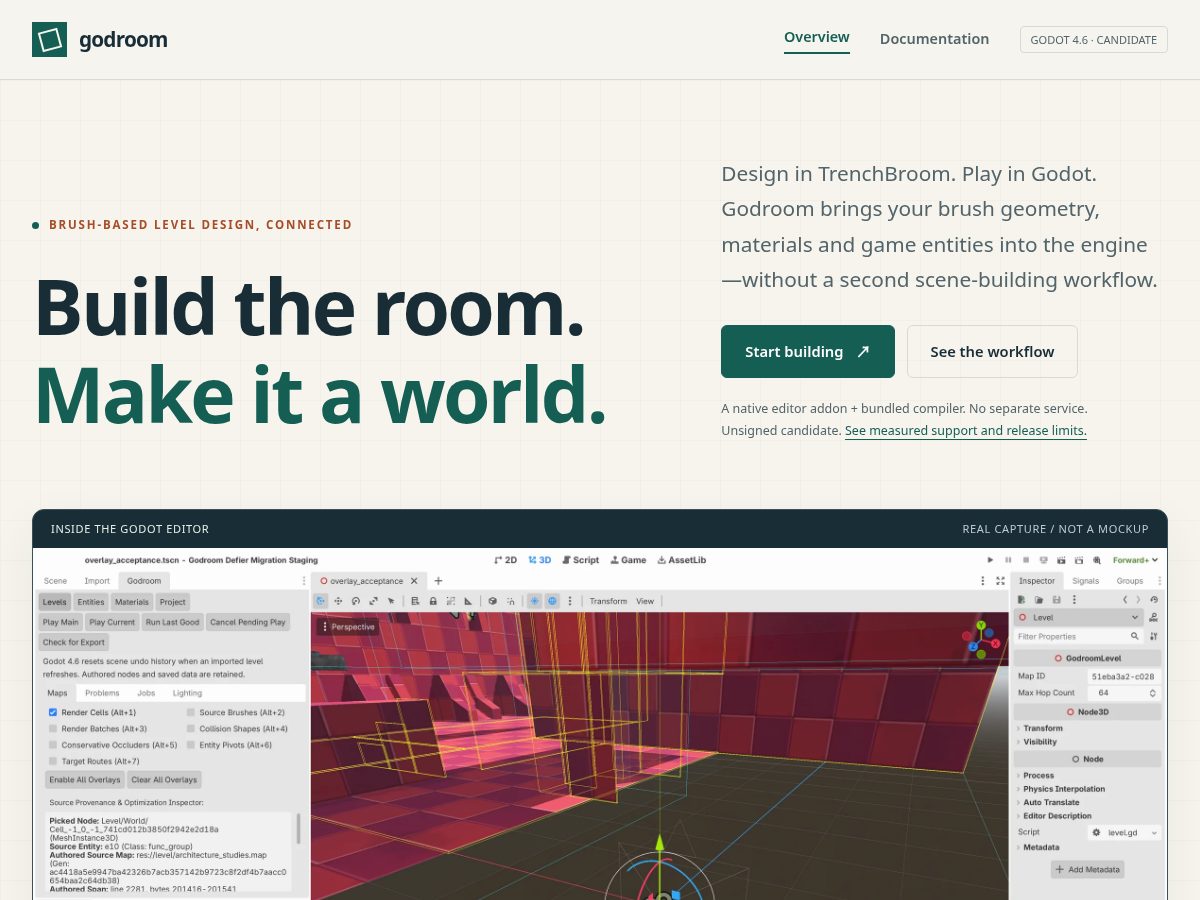Enable Source Brushes (Alt+2) checkbox

190,712
